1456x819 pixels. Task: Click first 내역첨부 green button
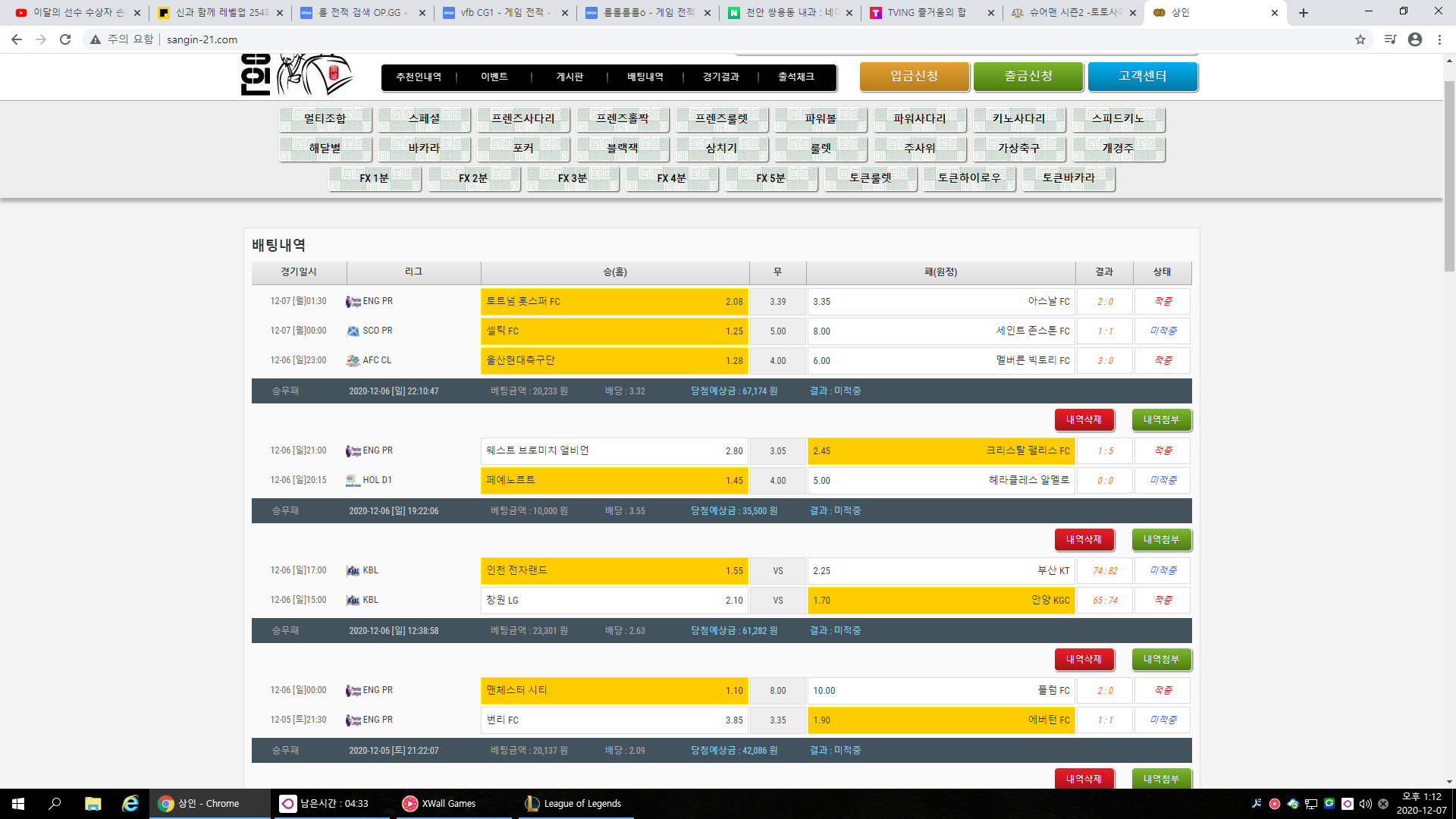tap(1161, 419)
